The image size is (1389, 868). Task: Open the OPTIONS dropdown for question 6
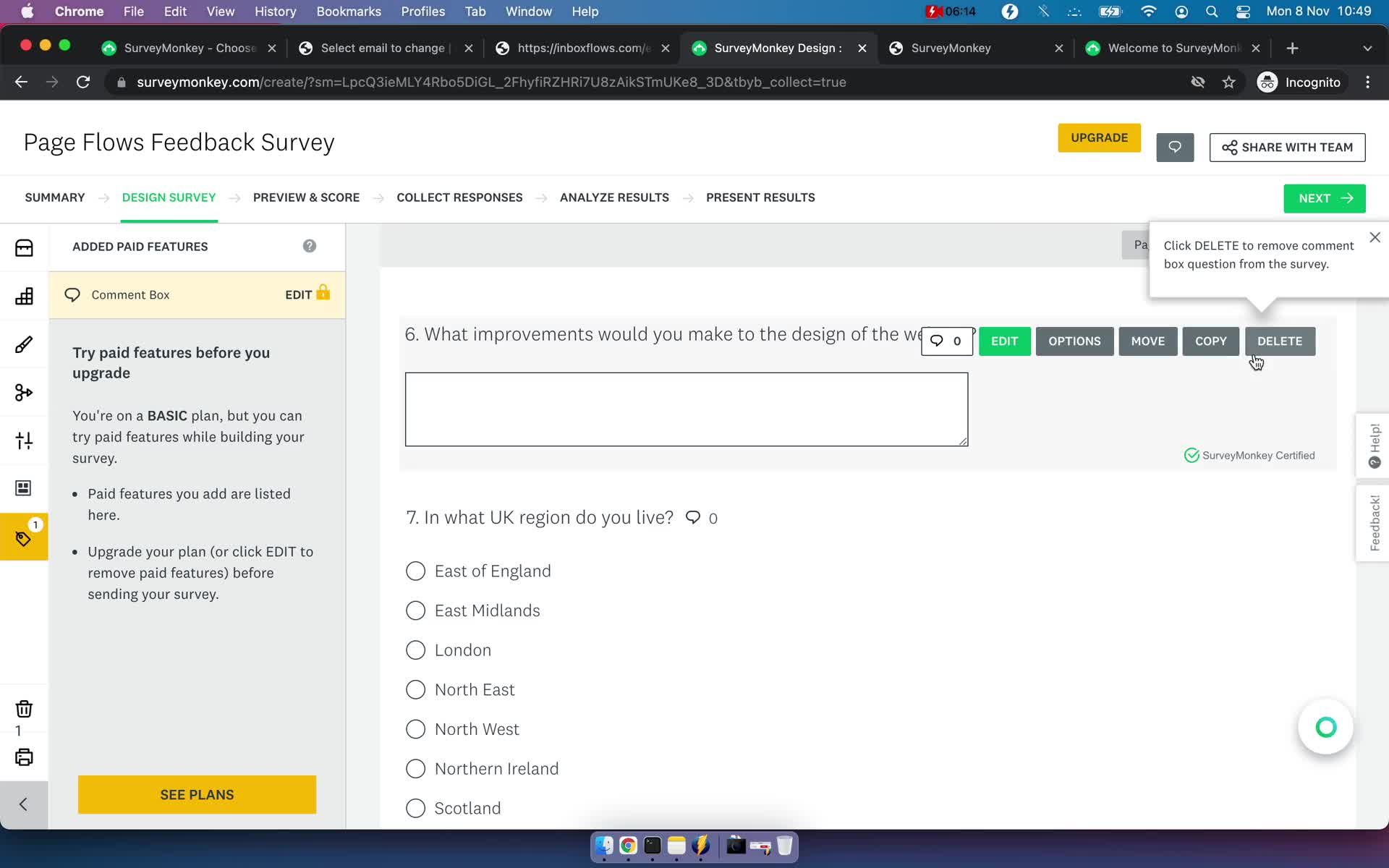point(1074,340)
